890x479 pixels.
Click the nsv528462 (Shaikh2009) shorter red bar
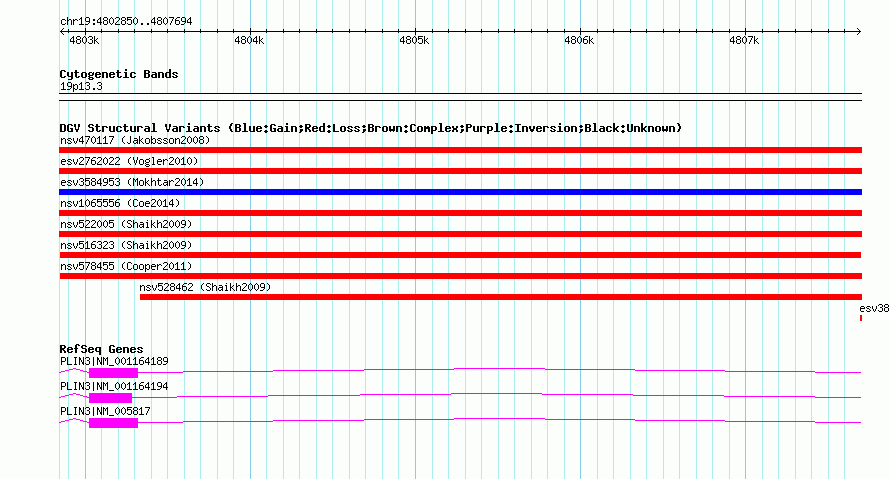tap(501, 297)
